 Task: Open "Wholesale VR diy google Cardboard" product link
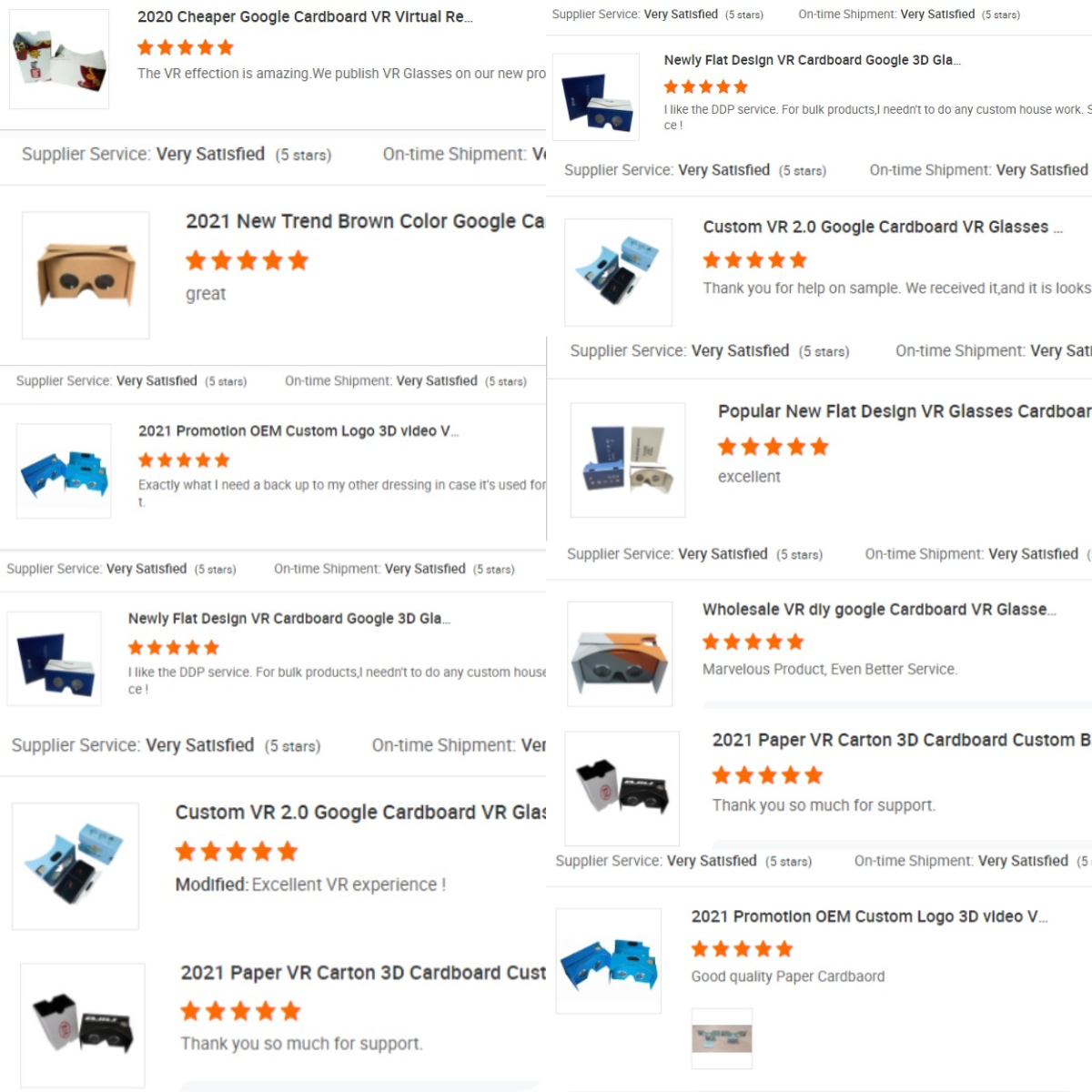pos(879,610)
